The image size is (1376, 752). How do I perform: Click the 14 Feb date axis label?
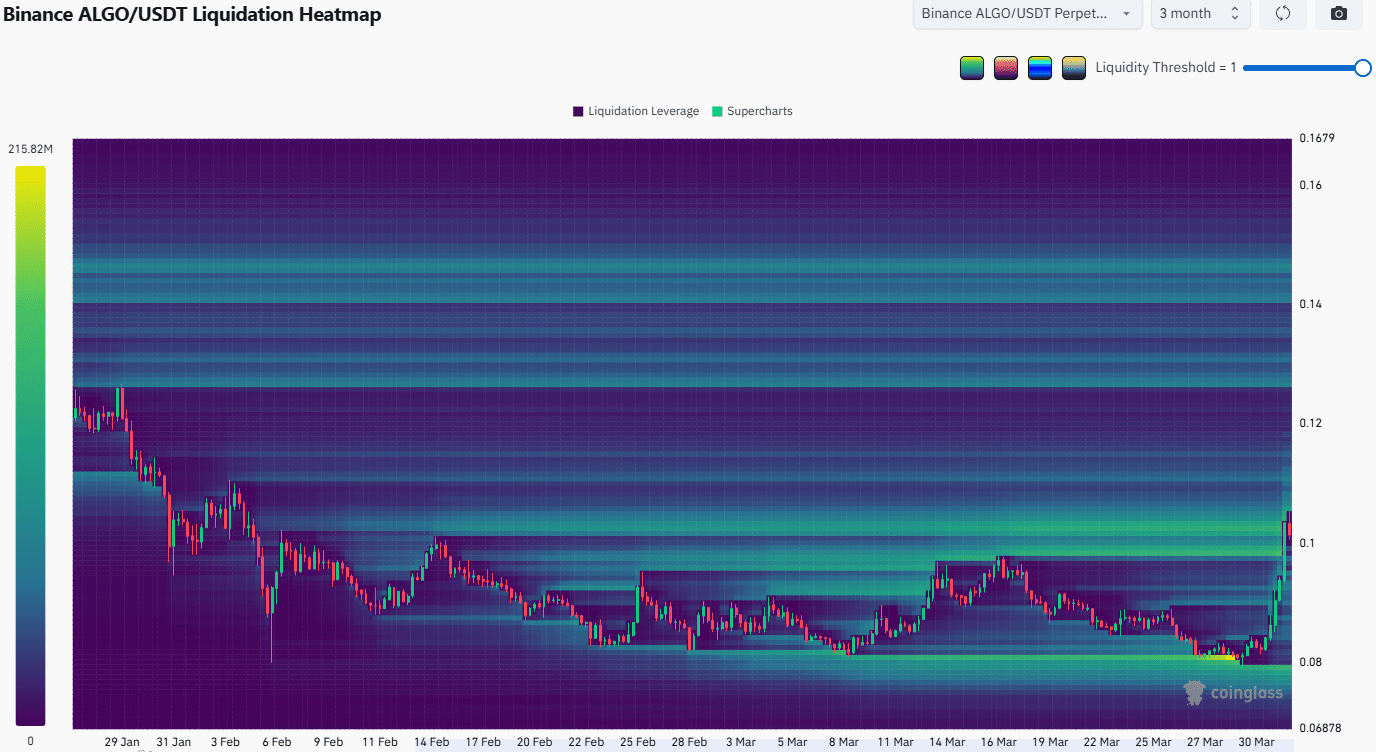point(431,742)
